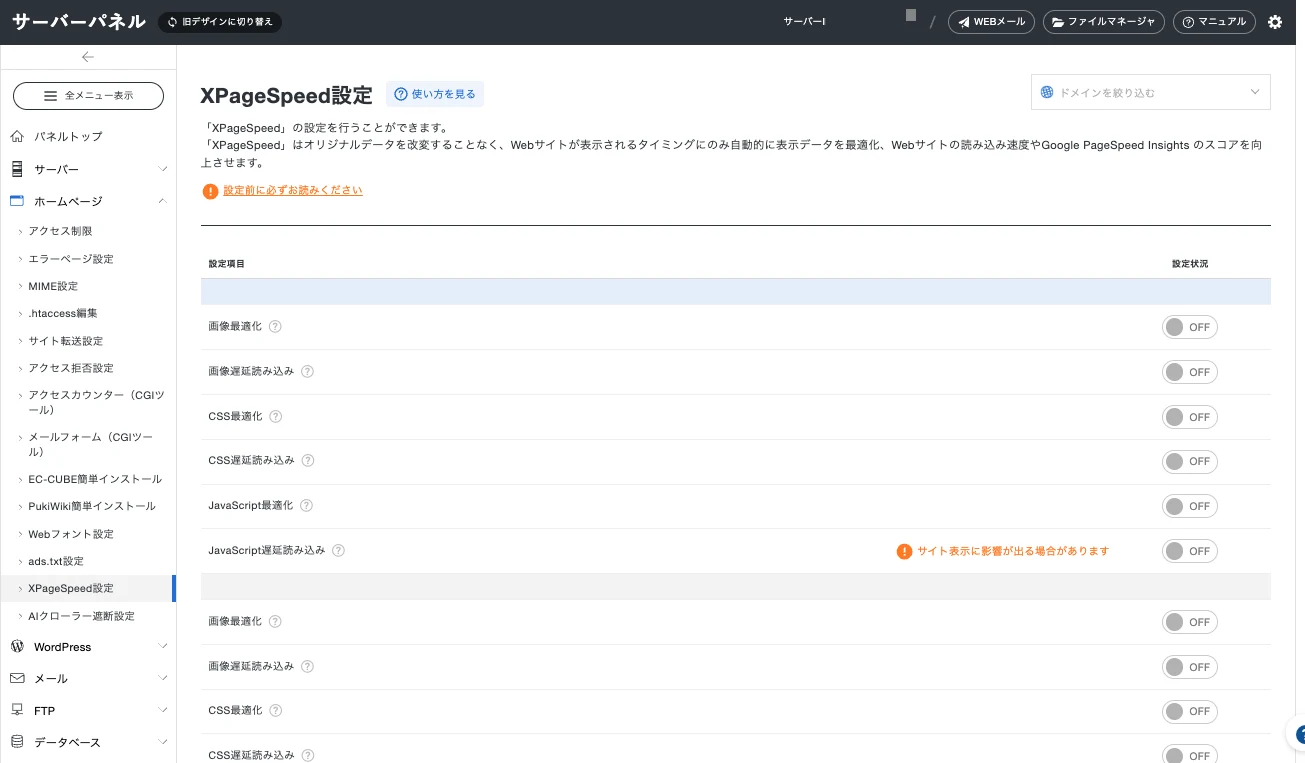The height and width of the screenshot is (763, 1305).
Task: Expand the メール sidebar section
Action: coord(88,678)
